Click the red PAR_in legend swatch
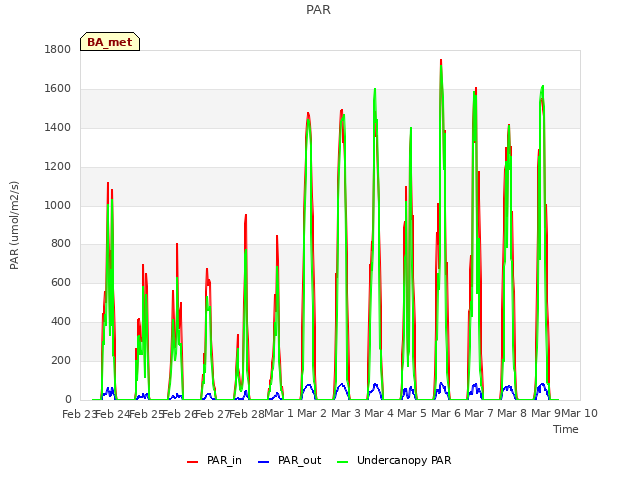This screenshot has height=480, width=640. click(192, 462)
